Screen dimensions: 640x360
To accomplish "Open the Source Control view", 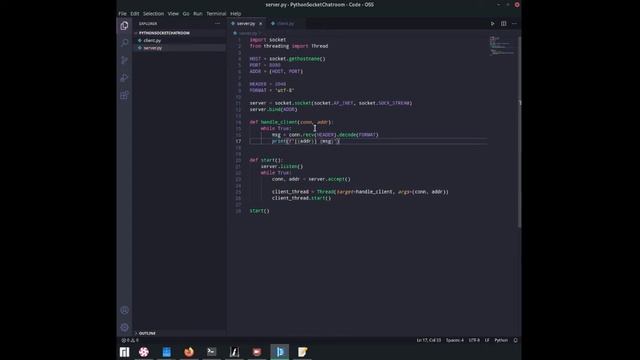I will coord(124,60).
